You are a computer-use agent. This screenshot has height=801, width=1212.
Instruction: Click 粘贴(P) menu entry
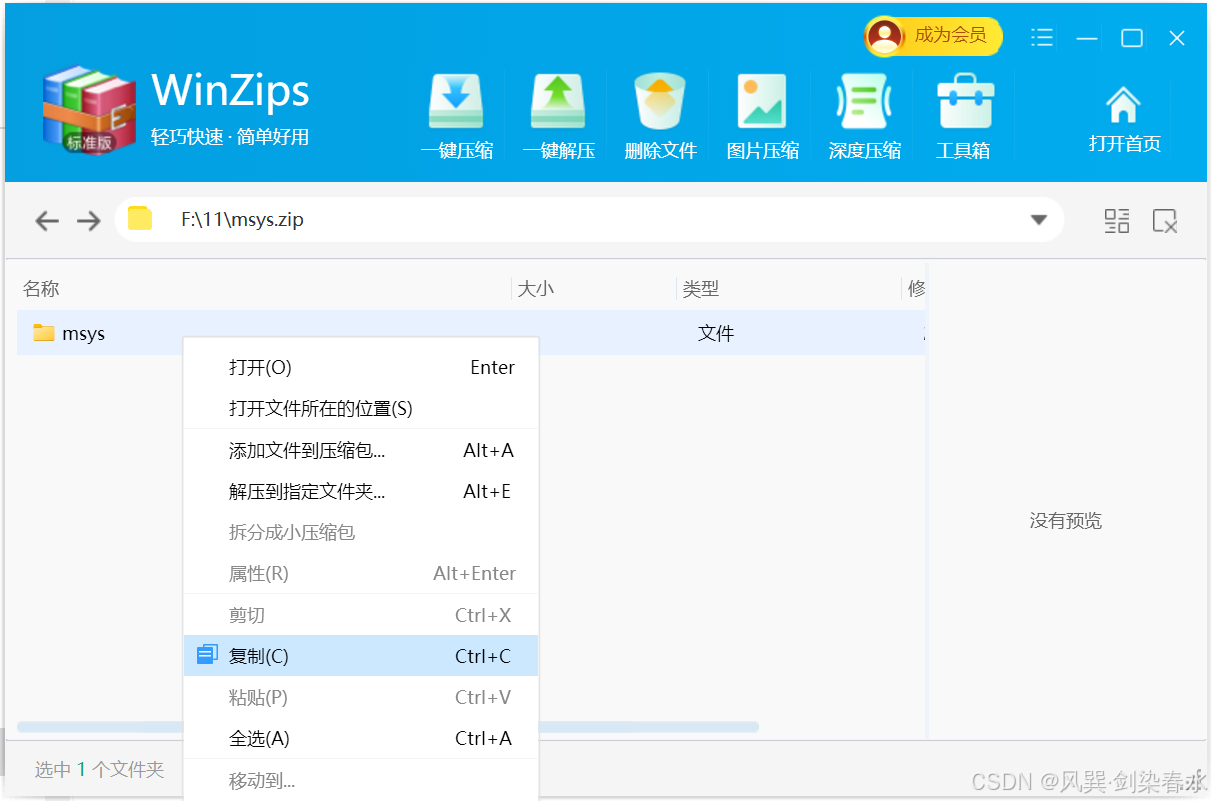(361, 697)
